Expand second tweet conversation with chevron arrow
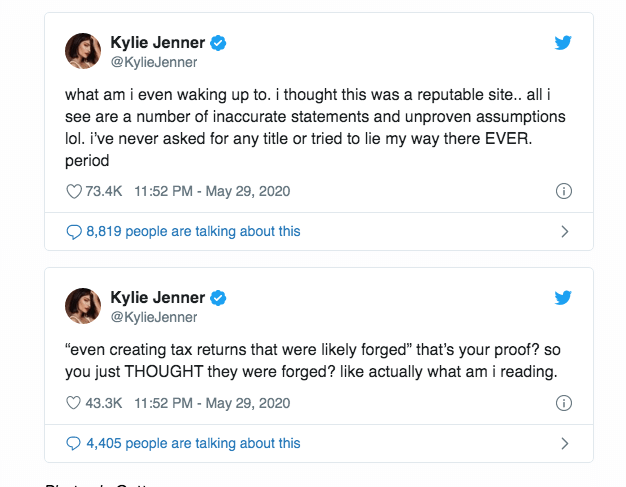The image size is (626, 487). (564, 443)
